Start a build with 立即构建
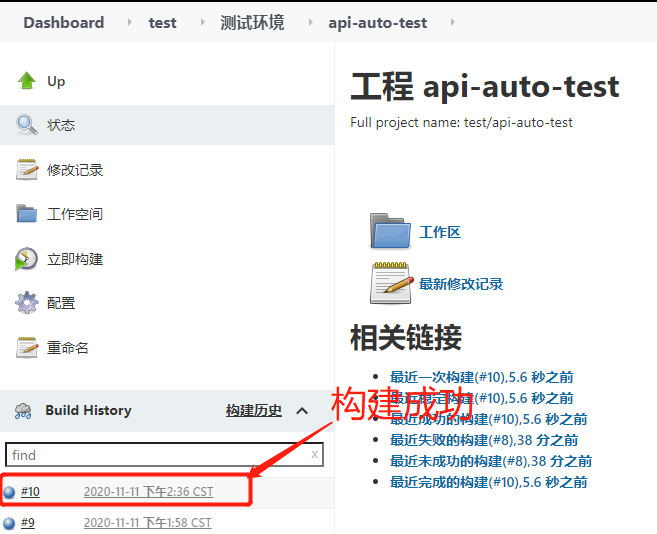 click(75, 259)
